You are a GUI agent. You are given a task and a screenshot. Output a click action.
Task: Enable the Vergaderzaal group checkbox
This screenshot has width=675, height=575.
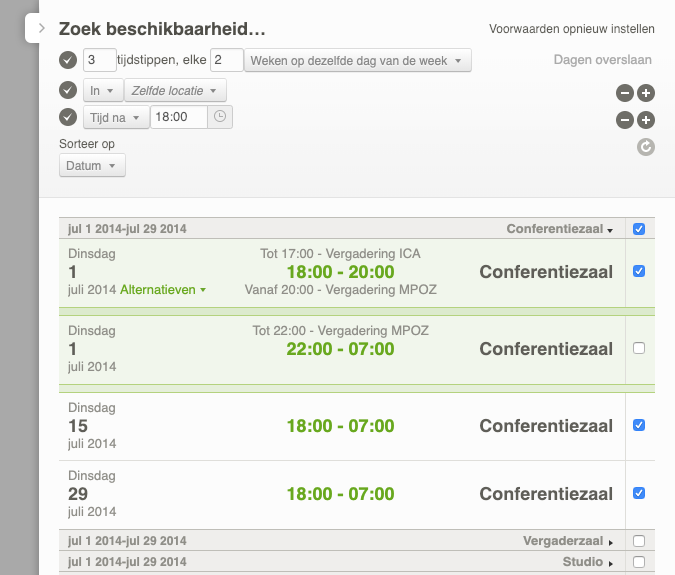[x=639, y=541]
